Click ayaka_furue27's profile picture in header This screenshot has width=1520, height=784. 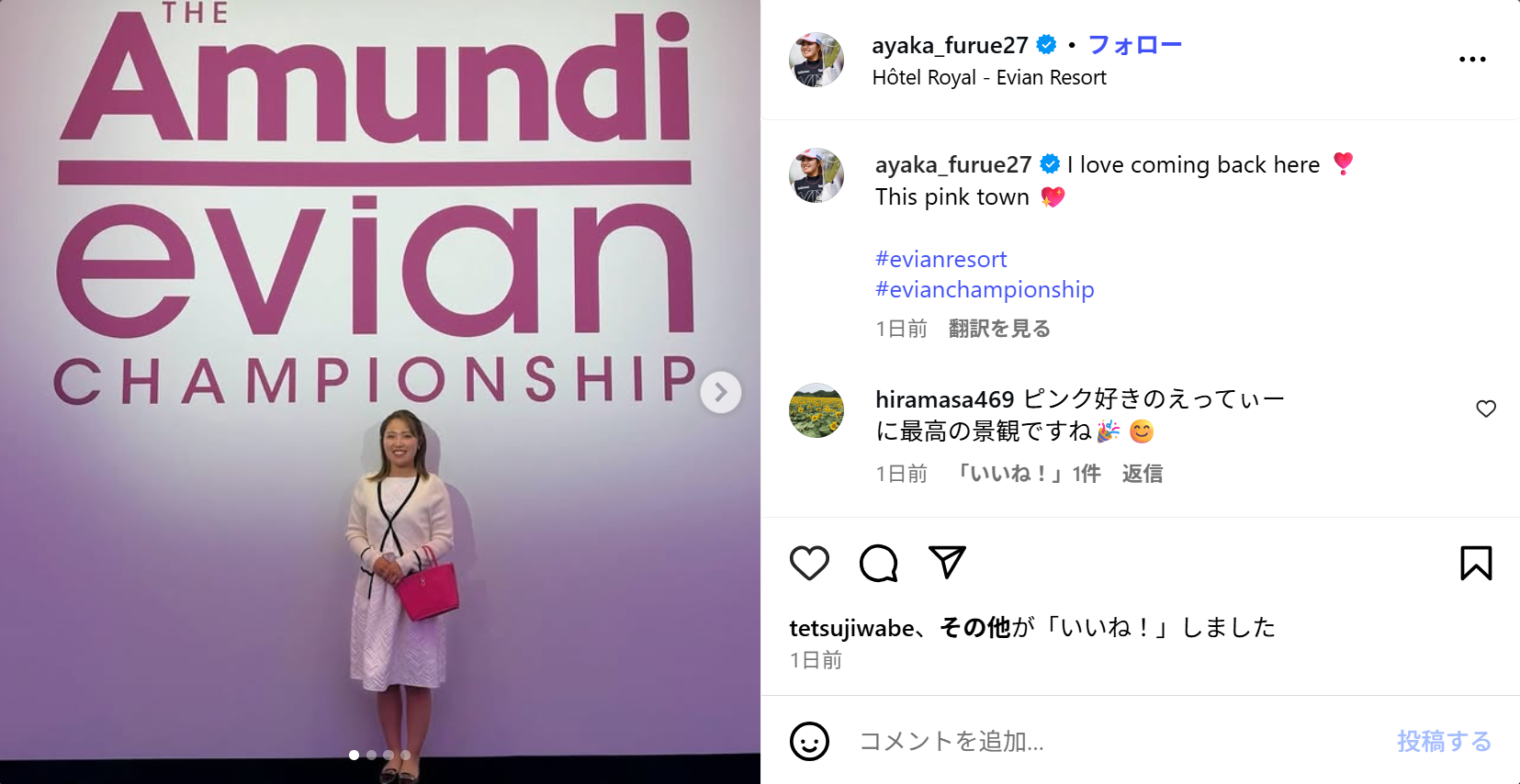[816, 60]
